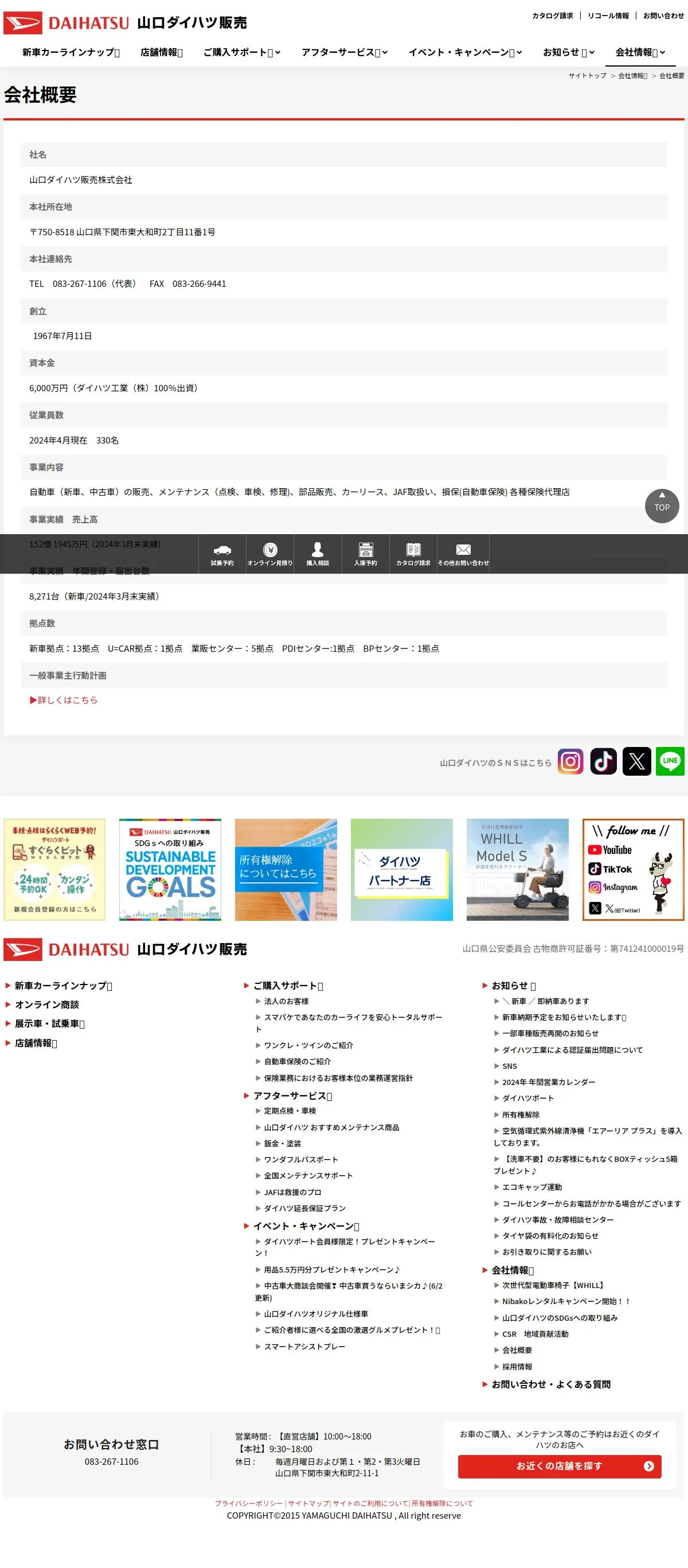Image resolution: width=688 pixels, height=1568 pixels.
Task: Open footer heading アフターサービス
Action: [x=292, y=1096]
